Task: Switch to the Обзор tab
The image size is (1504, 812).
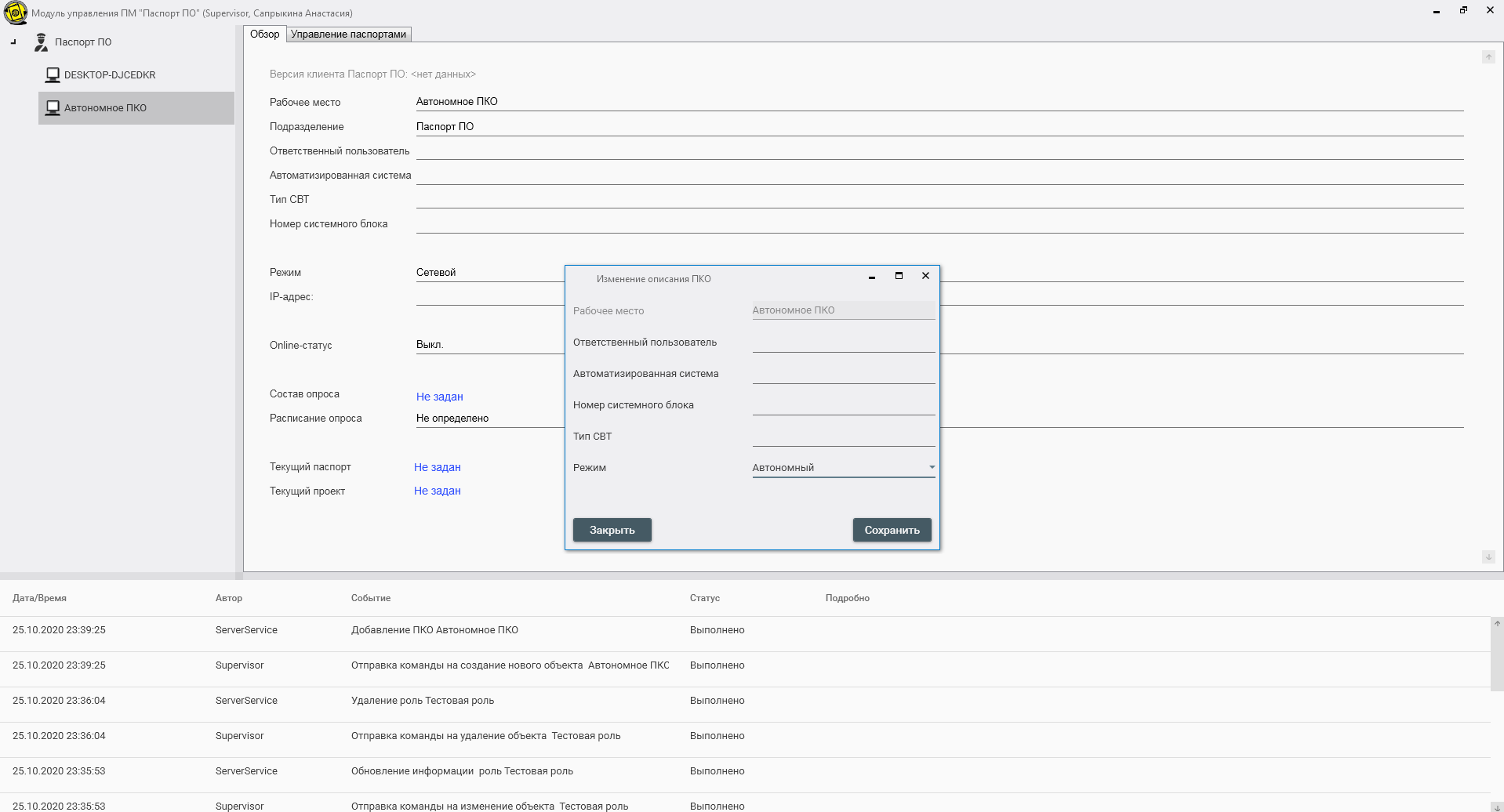Action: click(x=264, y=34)
